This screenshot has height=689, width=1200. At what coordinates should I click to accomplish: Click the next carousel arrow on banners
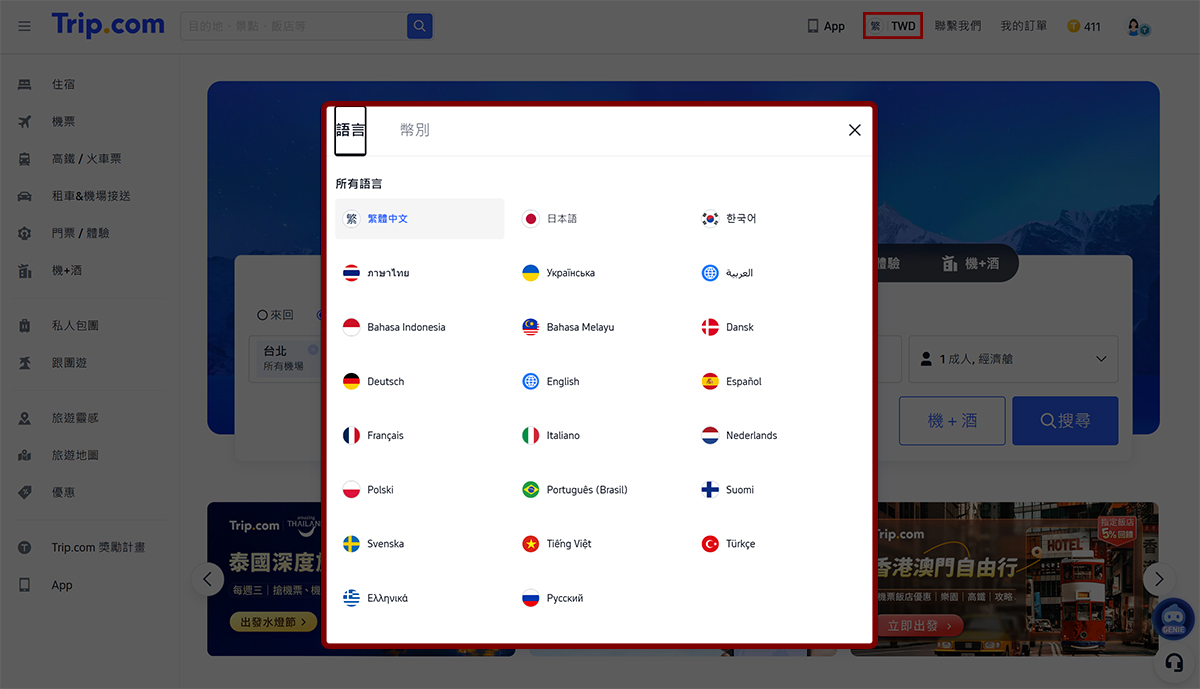1159,579
